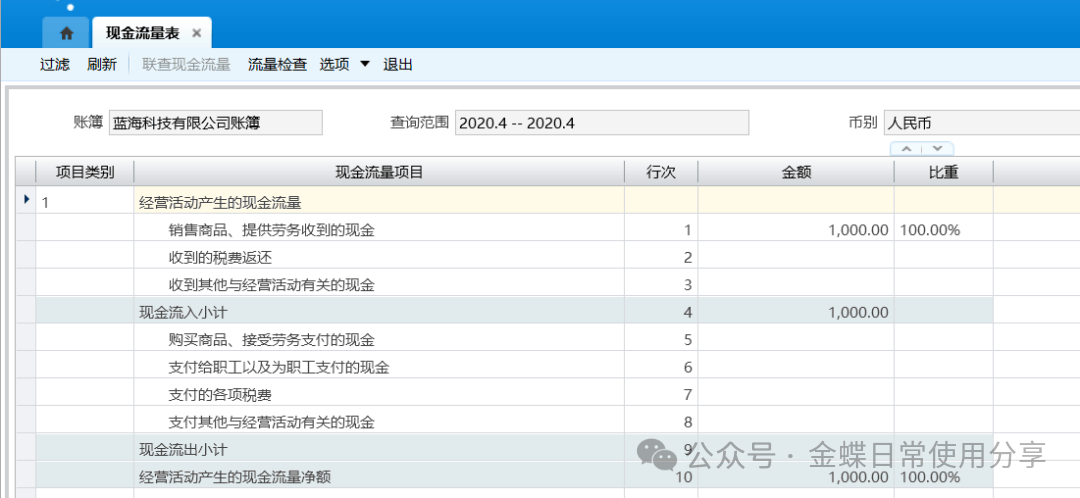Viewport: 1080px width, 498px height.
Task: Close the 现金流量表 tab
Action: point(197,33)
